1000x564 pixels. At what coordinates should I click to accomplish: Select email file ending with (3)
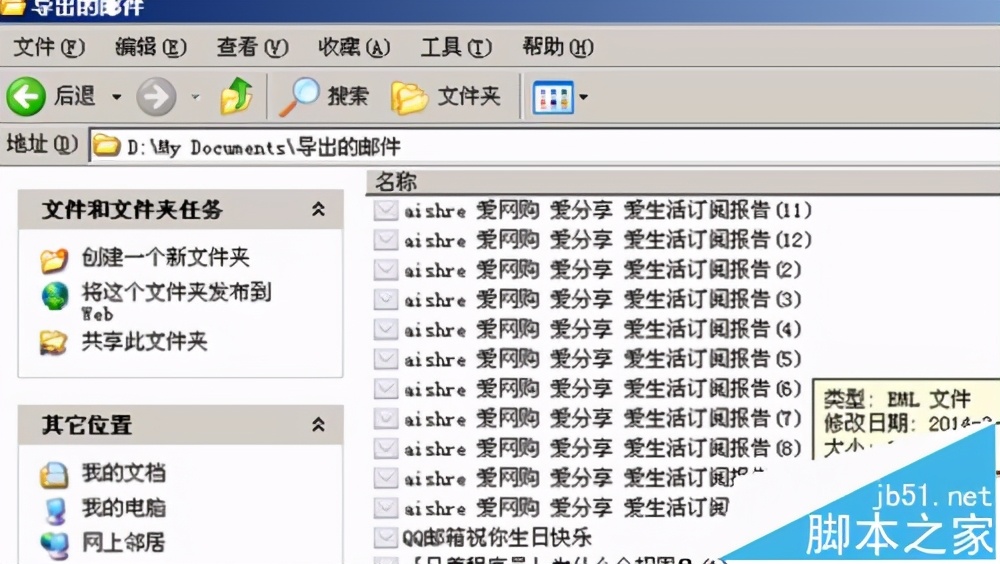coord(602,299)
